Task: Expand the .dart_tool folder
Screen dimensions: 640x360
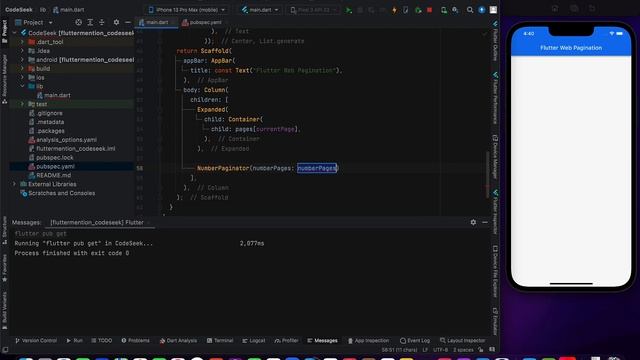Action: (22, 42)
